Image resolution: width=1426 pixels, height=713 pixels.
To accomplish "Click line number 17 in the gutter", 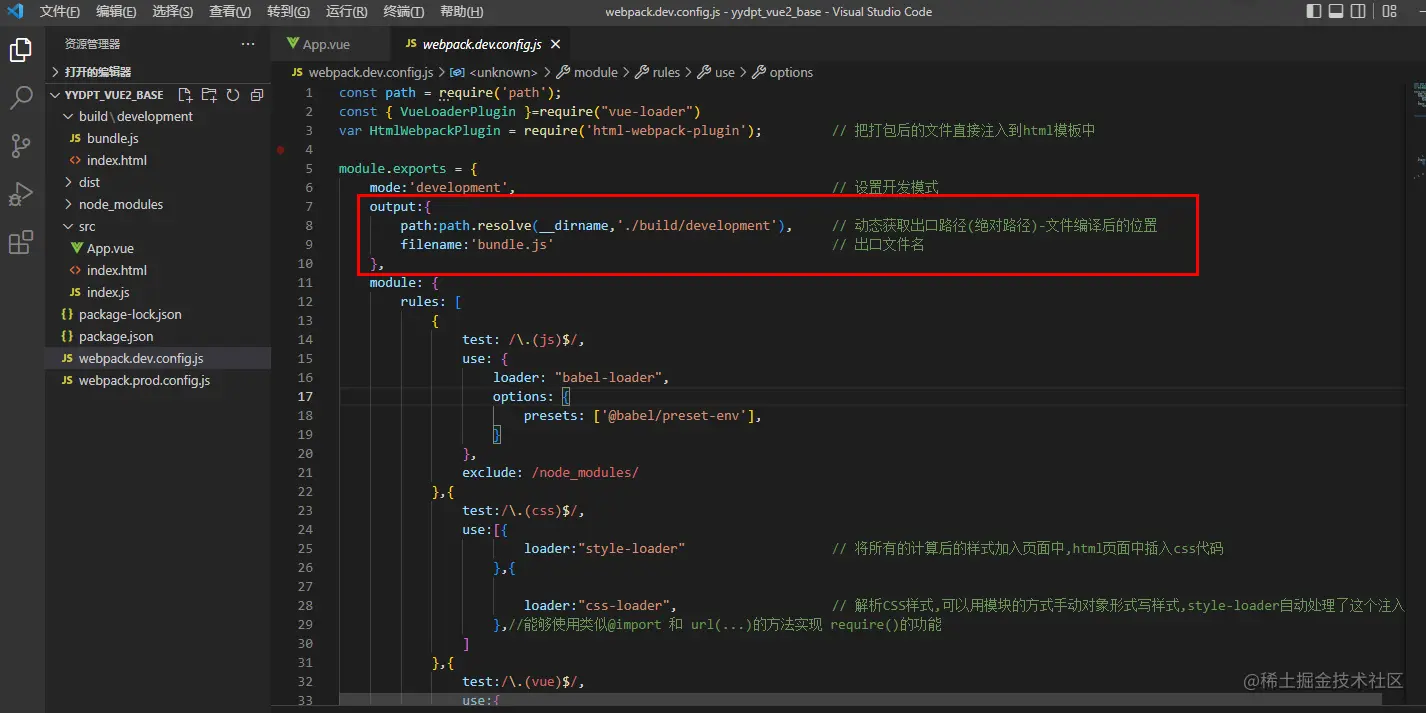I will pyautogui.click(x=306, y=396).
